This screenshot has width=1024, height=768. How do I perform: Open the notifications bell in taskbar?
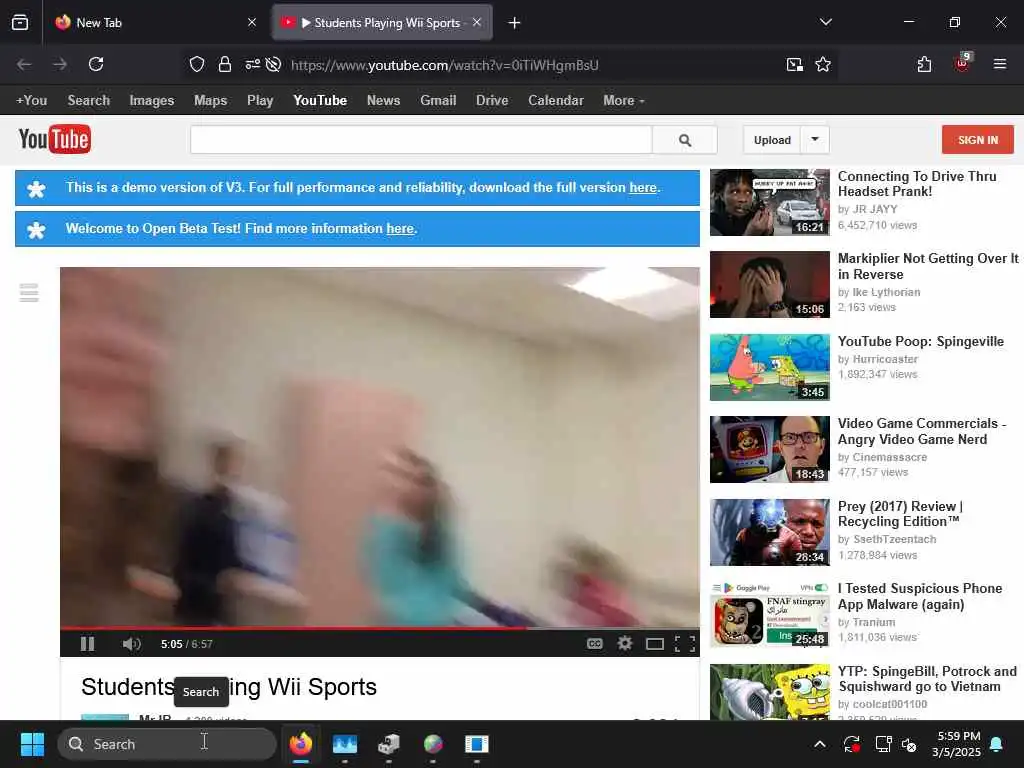pyautogui.click(x=997, y=744)
